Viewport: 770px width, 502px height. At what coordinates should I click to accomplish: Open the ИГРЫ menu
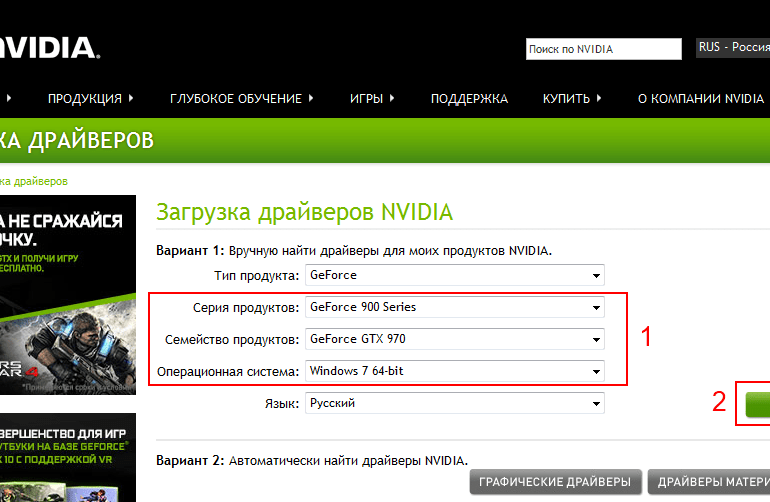point(371,99)
